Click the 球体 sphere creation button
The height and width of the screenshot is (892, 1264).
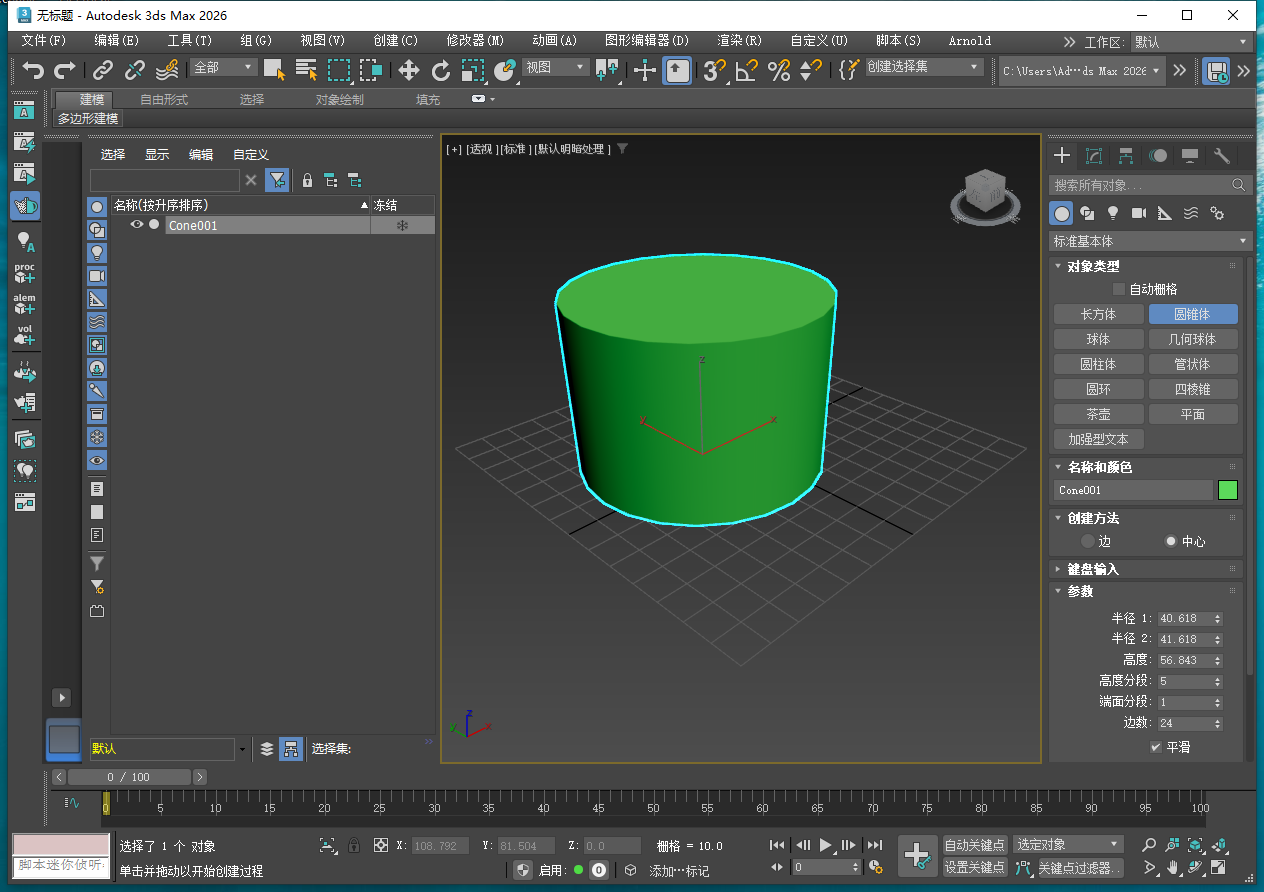[x=1098, y=339]
